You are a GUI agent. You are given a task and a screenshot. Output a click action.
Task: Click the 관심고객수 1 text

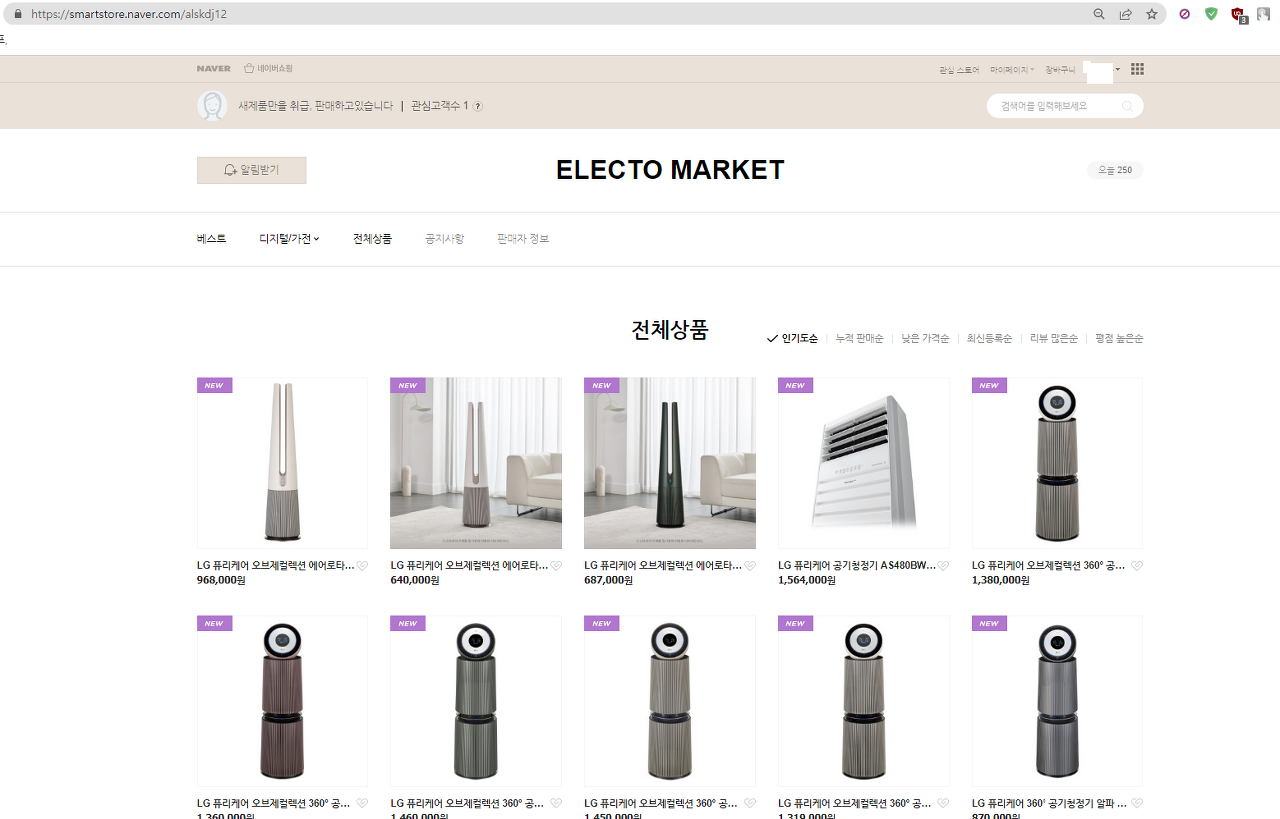click(x=439, y=106)
